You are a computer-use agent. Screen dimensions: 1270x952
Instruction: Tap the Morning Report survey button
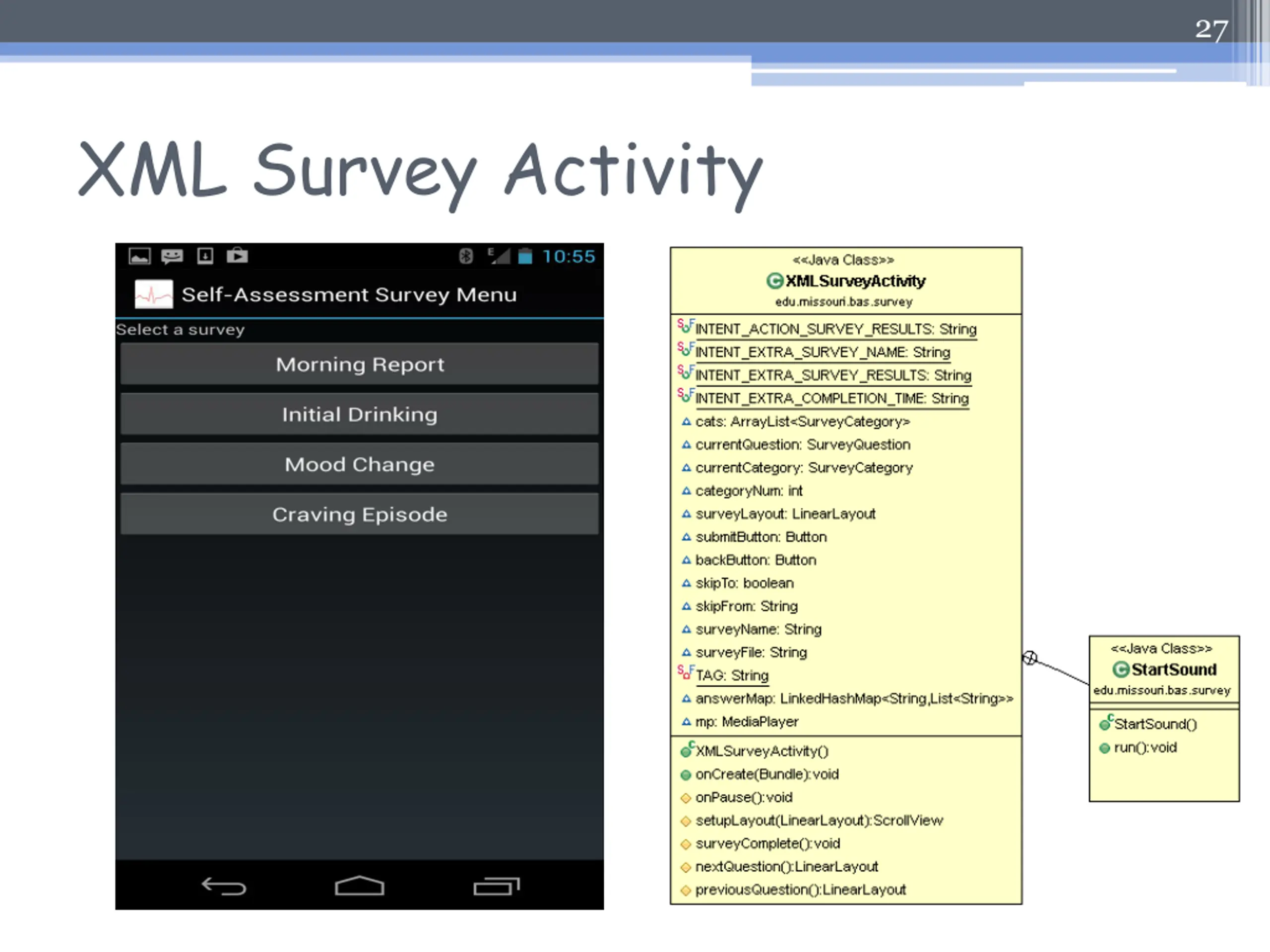(x=359, y=364)
